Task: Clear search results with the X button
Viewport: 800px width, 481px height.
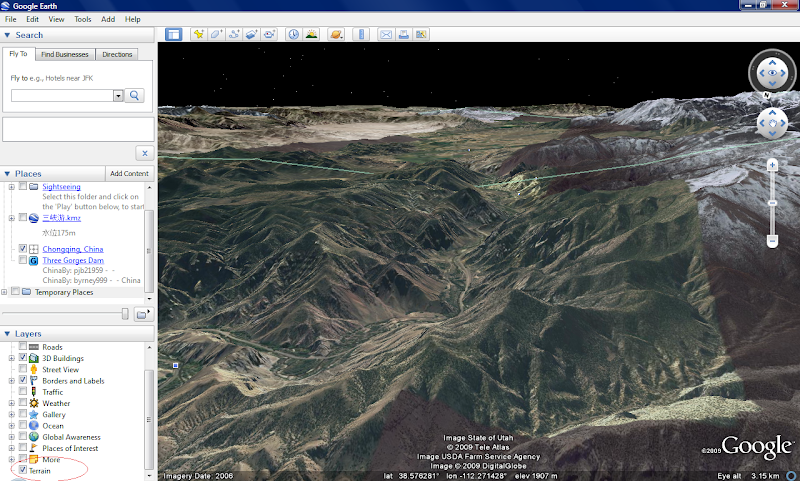Action: tap(145, 153)
